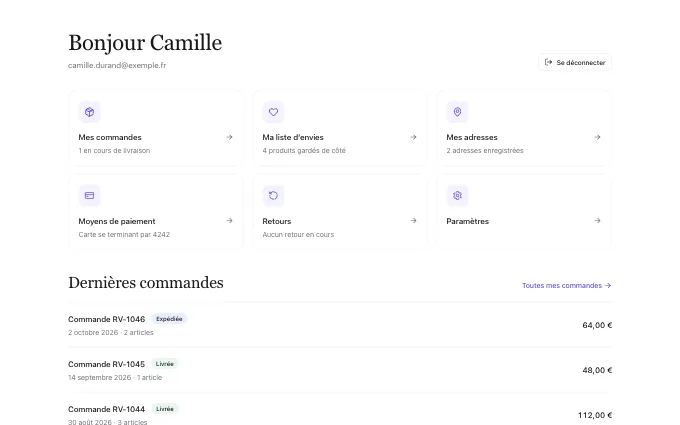680x425 pixels.
Task: Open the Paramètres card title
Action: click(468, 221)
